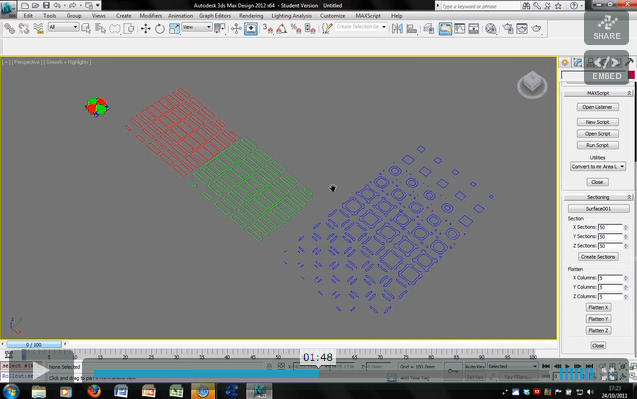Click the Mirror tool icon
Image resolution: width=637 pixels, height=399 pixels.
[397, 28]
